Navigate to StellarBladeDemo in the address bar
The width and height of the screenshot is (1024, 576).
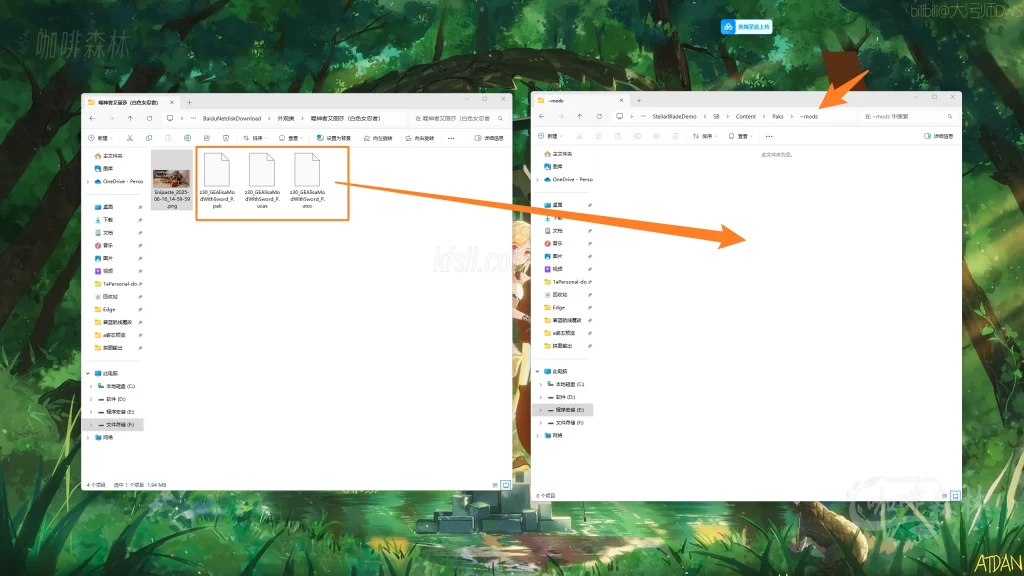coord(675,116)
